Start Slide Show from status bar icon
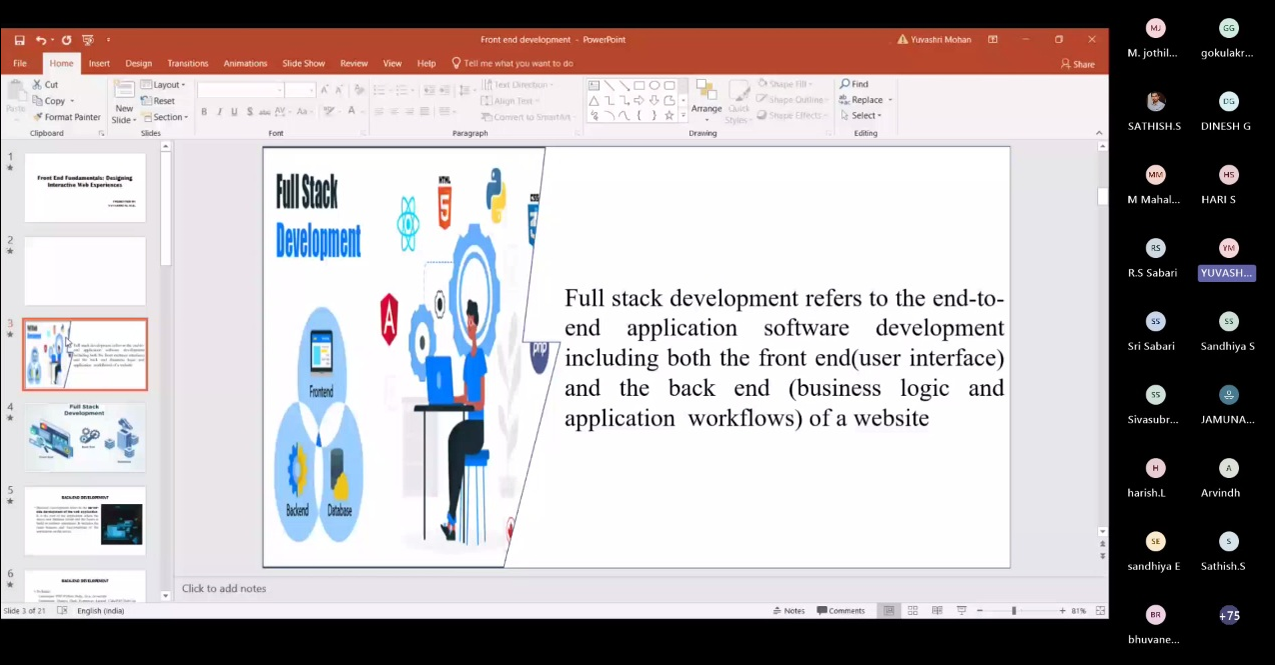 point(961,610)
